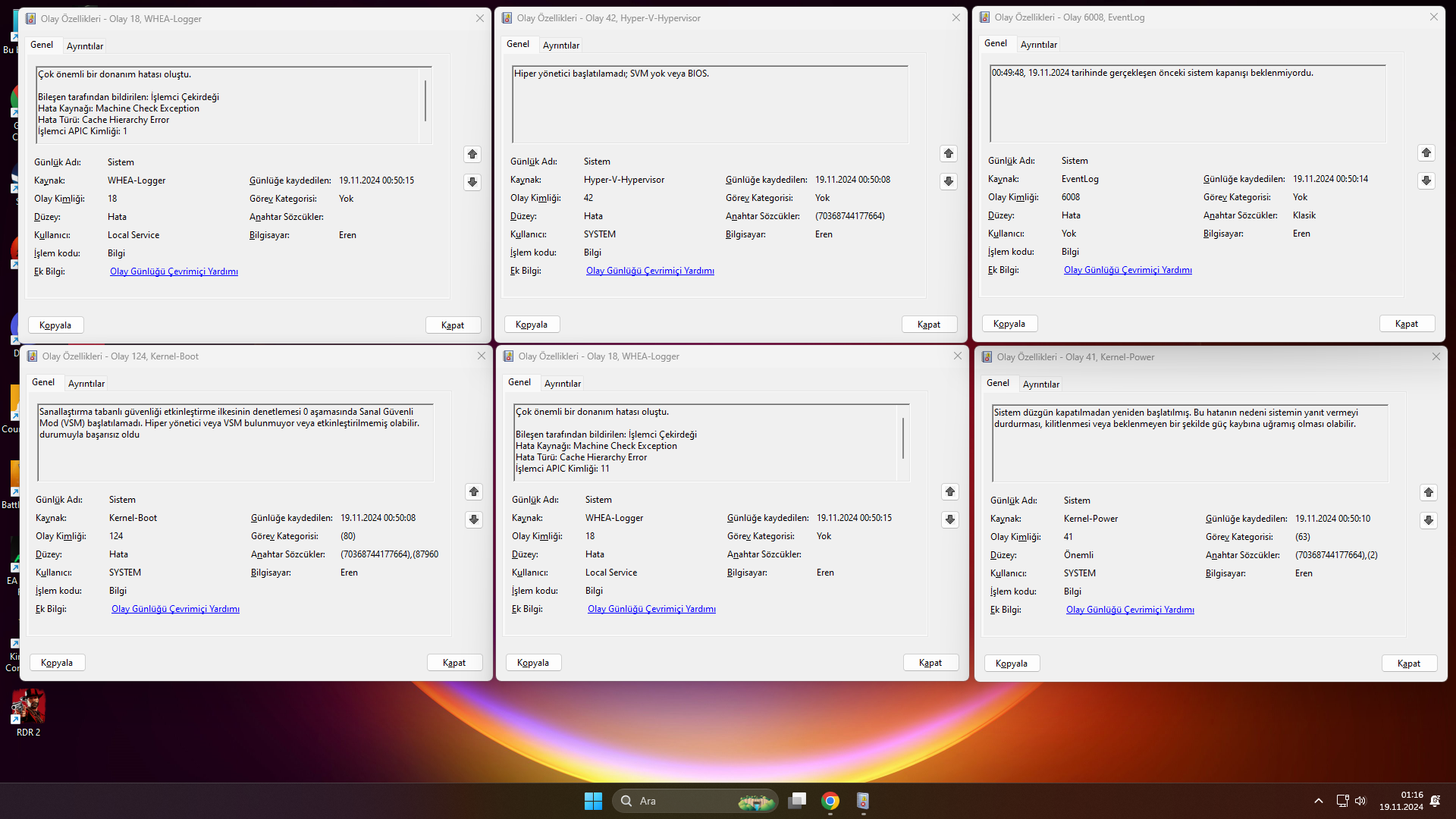Click Kapat in Hyper-V-Hypervisor window
The width and height of the screenshot is (1456, 819).
click(x=929, y=325)
